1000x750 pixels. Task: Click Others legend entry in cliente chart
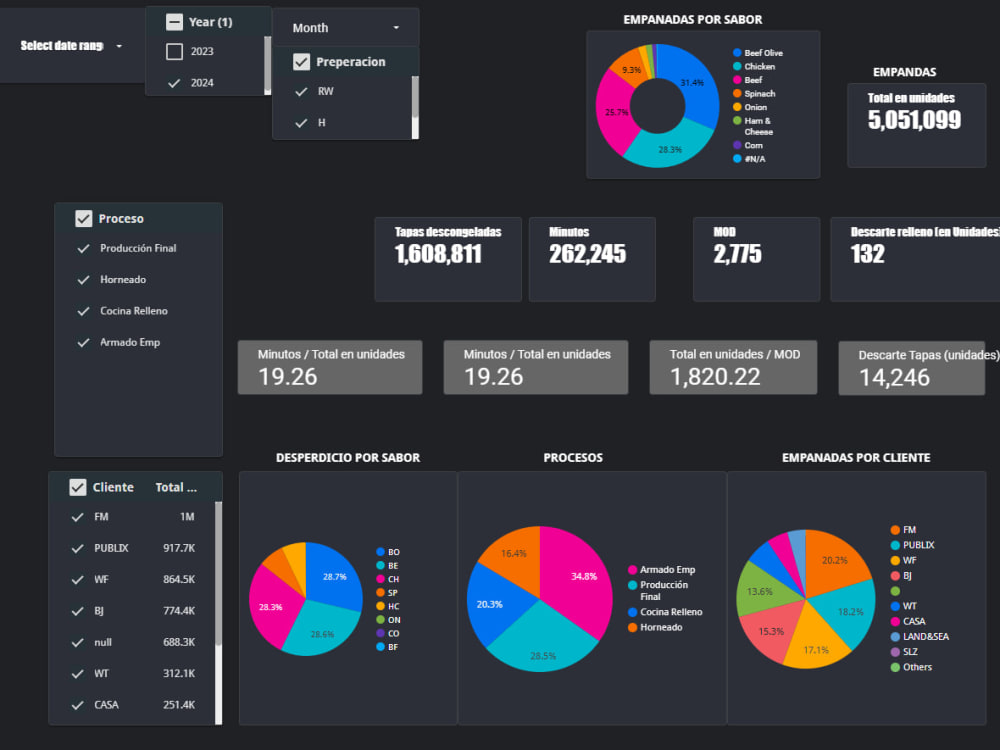tap(911, 667)
